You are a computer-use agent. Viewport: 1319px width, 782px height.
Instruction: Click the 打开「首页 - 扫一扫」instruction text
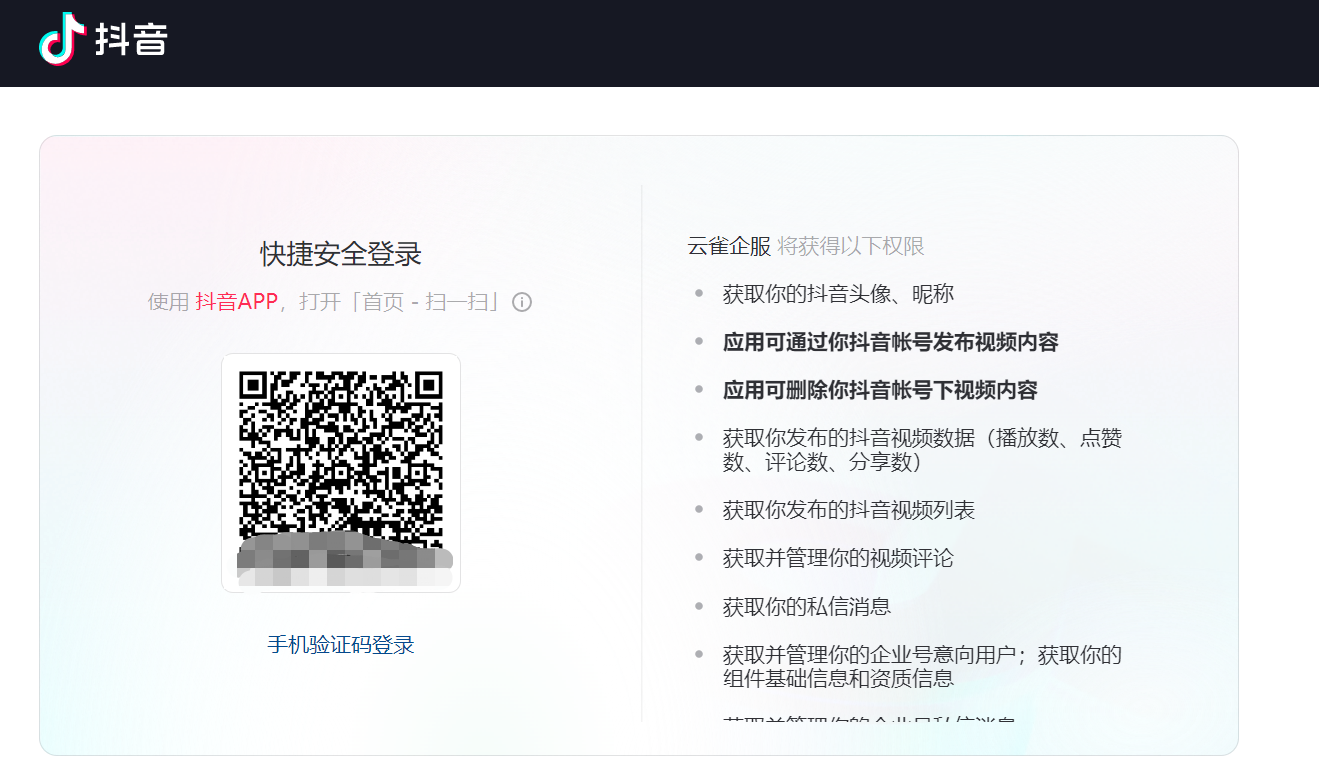(401, 302)
